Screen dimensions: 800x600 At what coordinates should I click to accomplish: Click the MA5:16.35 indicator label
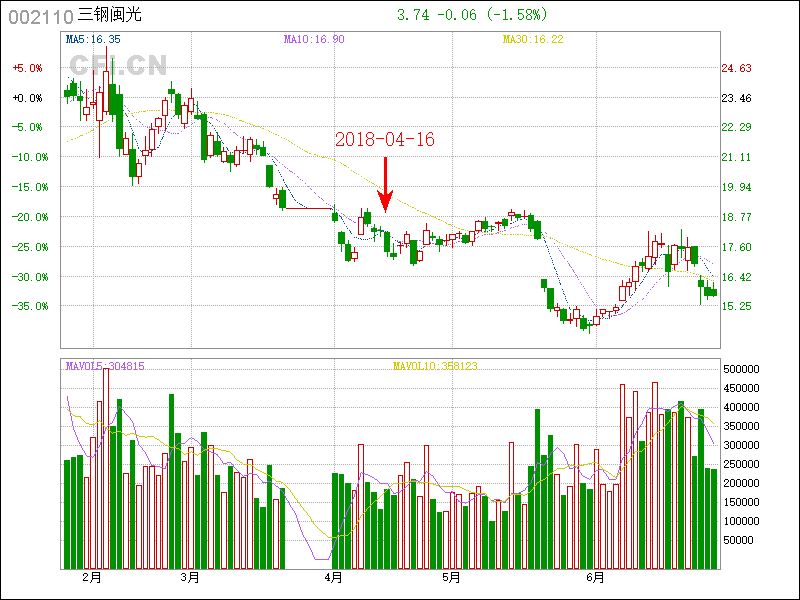coord(92,39)
